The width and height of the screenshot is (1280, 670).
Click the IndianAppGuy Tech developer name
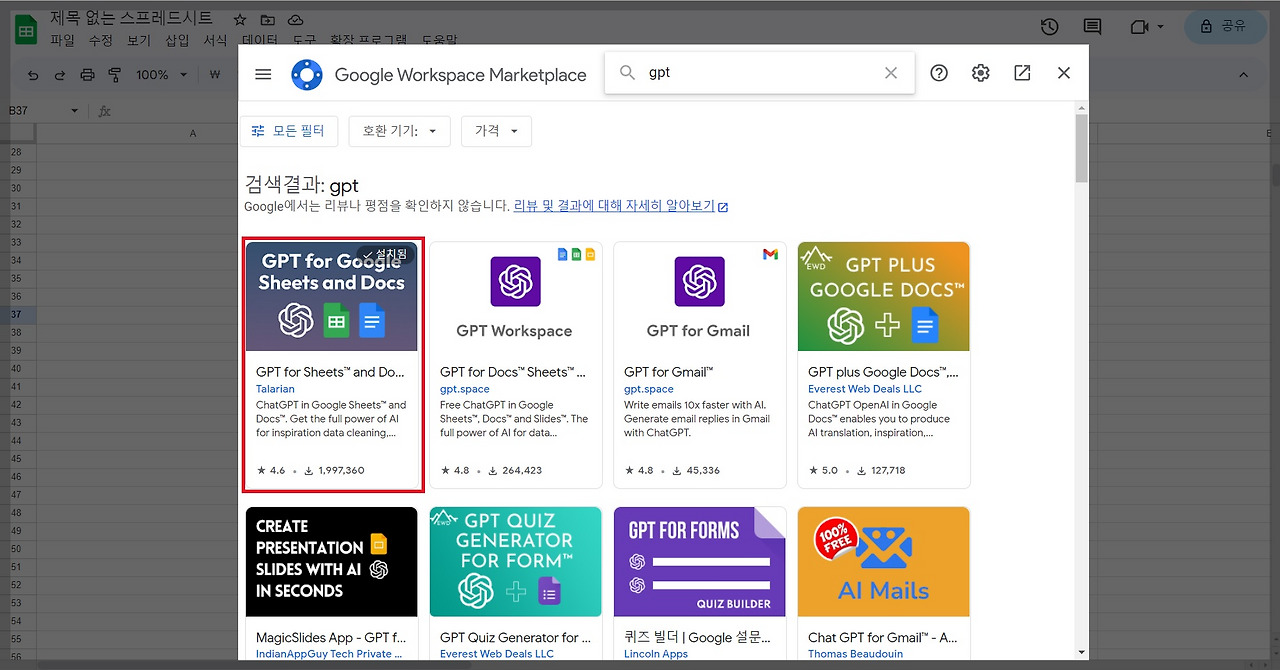coord(329,654)
